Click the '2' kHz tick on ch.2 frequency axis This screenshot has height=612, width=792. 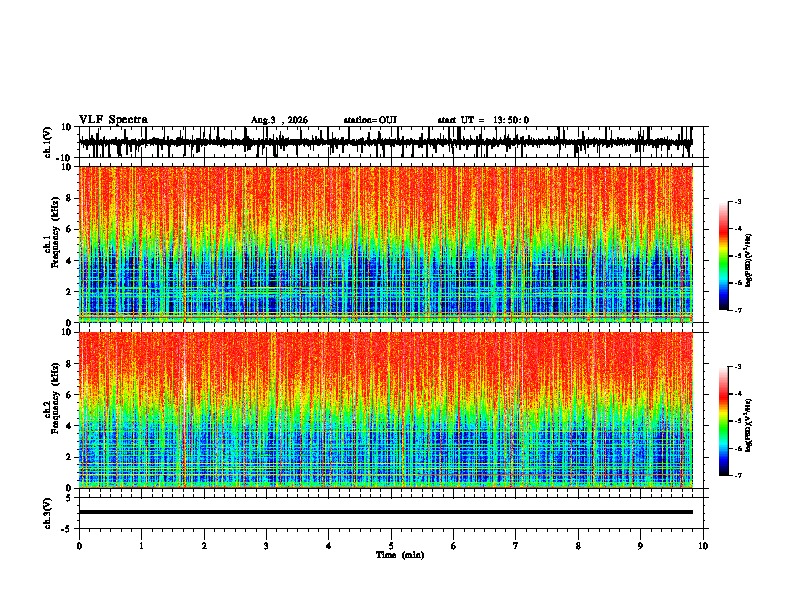pyautogui.click(x=69, y=457)
